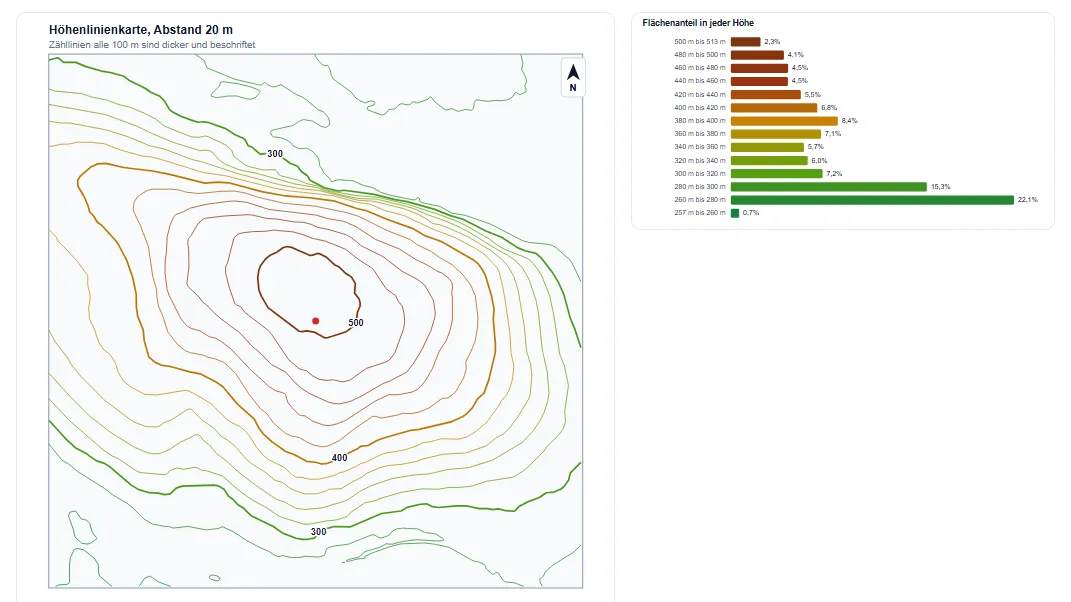This screenshot has height=602, width=1071.
Task: Click the 440 m bis 460 m label
Action: click(699, 81)
